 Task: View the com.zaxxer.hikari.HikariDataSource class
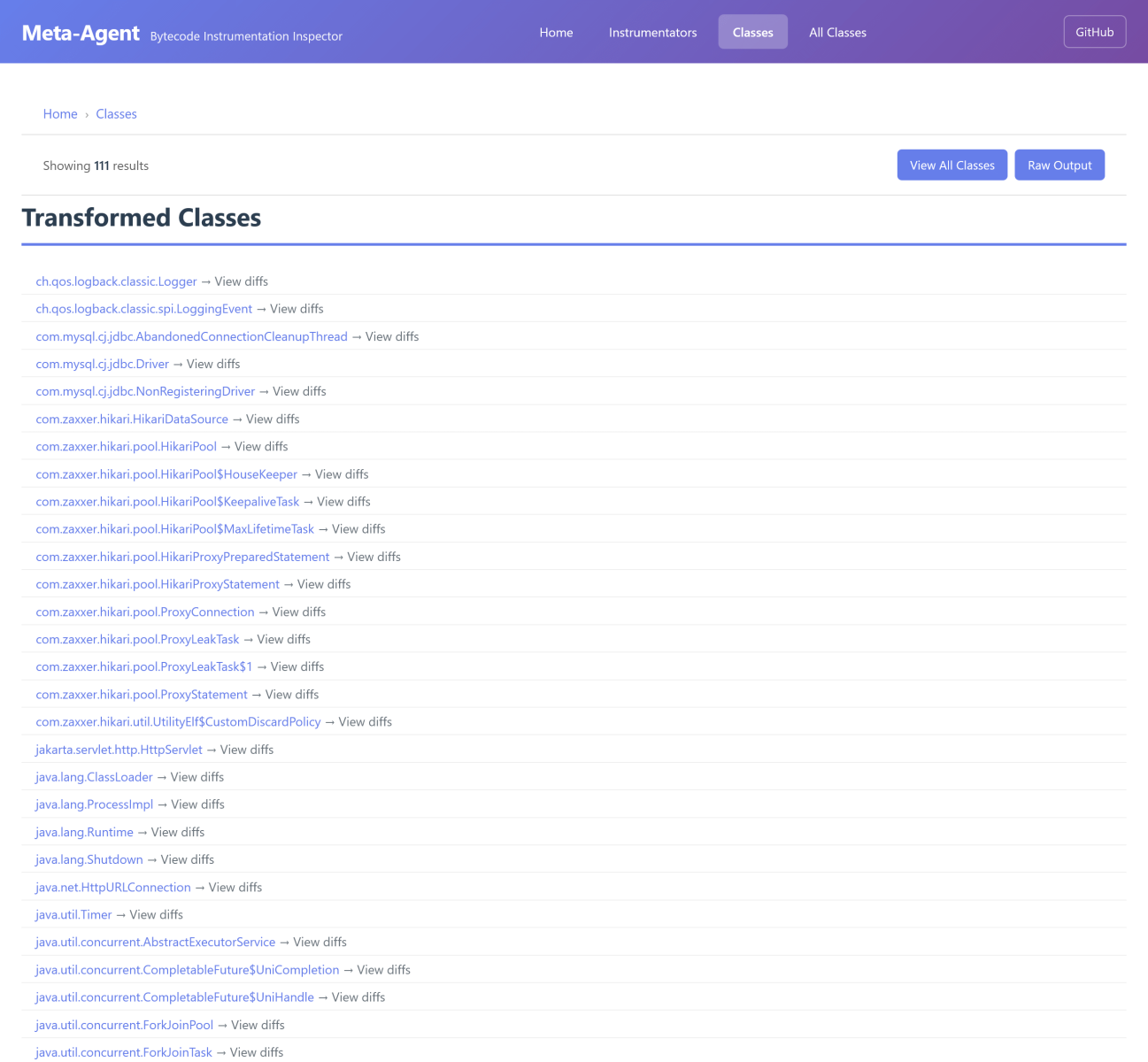click(132, 419)
